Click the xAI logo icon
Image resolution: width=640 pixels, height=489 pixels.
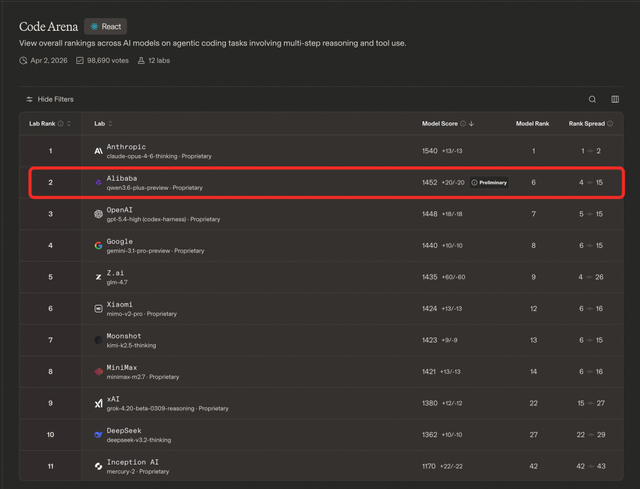click(x=98, y=402)
